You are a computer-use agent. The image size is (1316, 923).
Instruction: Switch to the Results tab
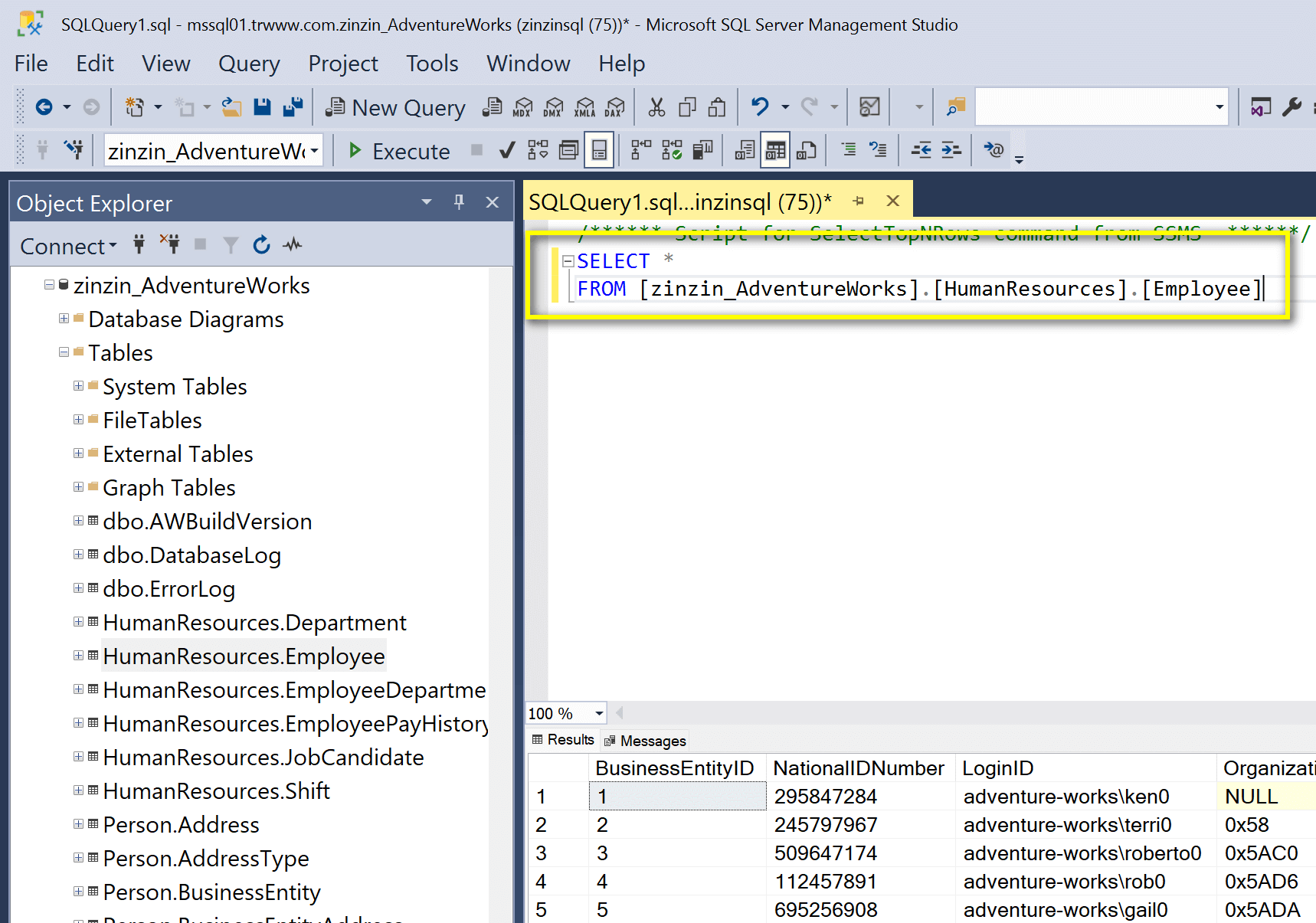click(563, 740)
